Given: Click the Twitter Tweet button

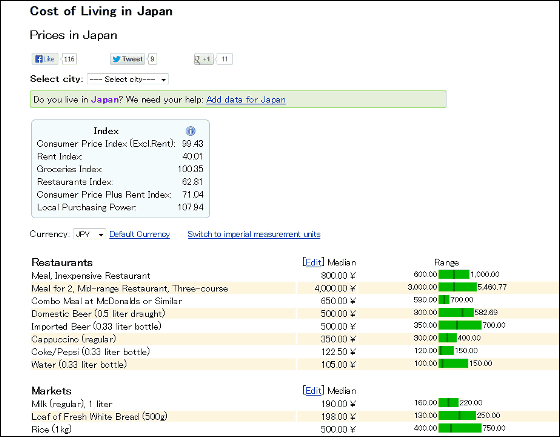Looking at the screenshot, I should [127, 59].
